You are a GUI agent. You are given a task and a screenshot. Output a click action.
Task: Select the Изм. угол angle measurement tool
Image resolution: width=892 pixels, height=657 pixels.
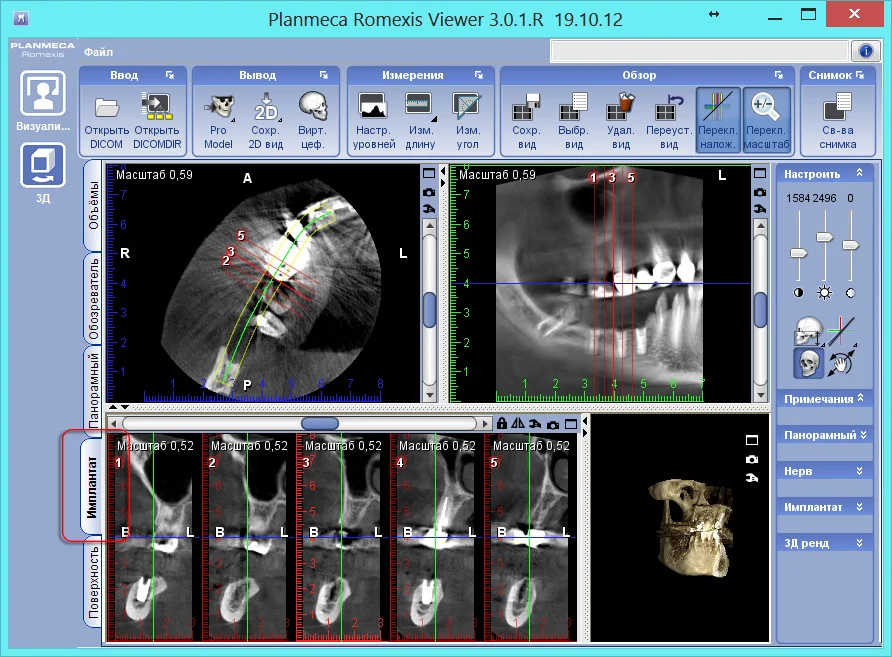coord(466,106)
